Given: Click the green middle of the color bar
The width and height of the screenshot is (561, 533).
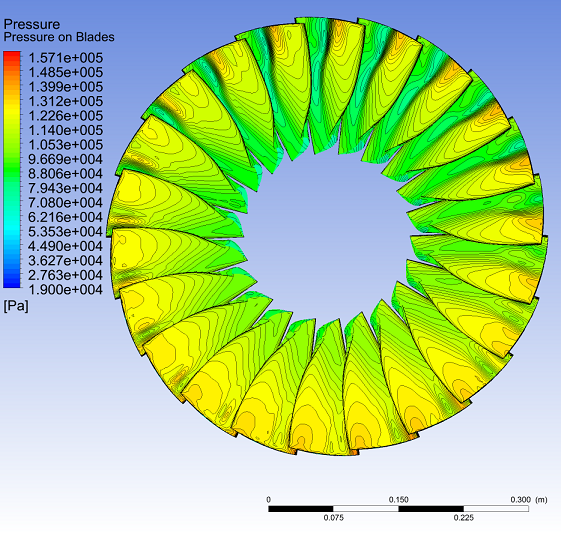Looking at the screenshot, I should [12, 168].
